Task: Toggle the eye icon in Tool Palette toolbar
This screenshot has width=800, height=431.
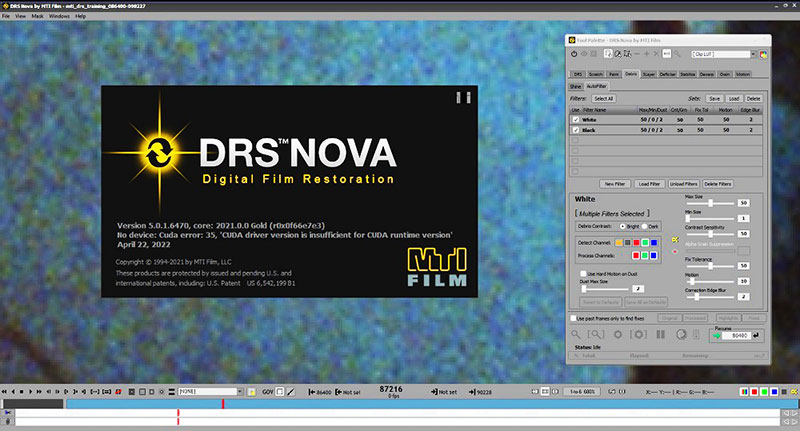Action: pos(584,54)
